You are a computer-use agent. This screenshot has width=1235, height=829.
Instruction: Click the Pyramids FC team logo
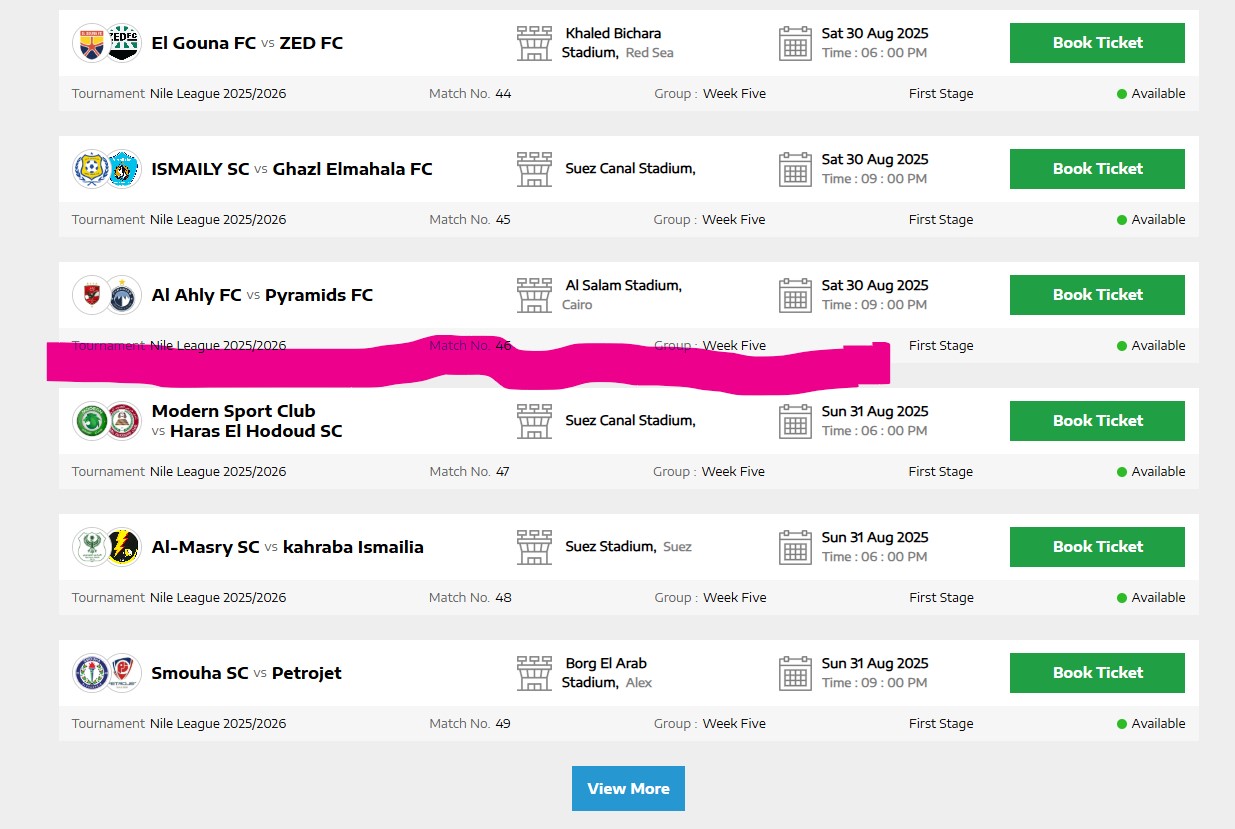[x=123, y=295]
